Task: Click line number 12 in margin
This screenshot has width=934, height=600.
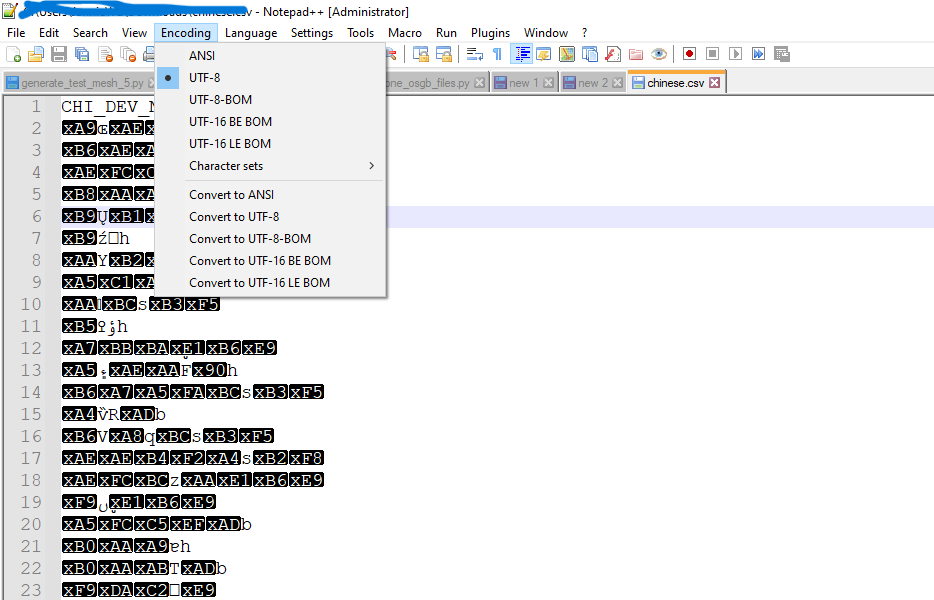Action: click(x=31, y=348)
